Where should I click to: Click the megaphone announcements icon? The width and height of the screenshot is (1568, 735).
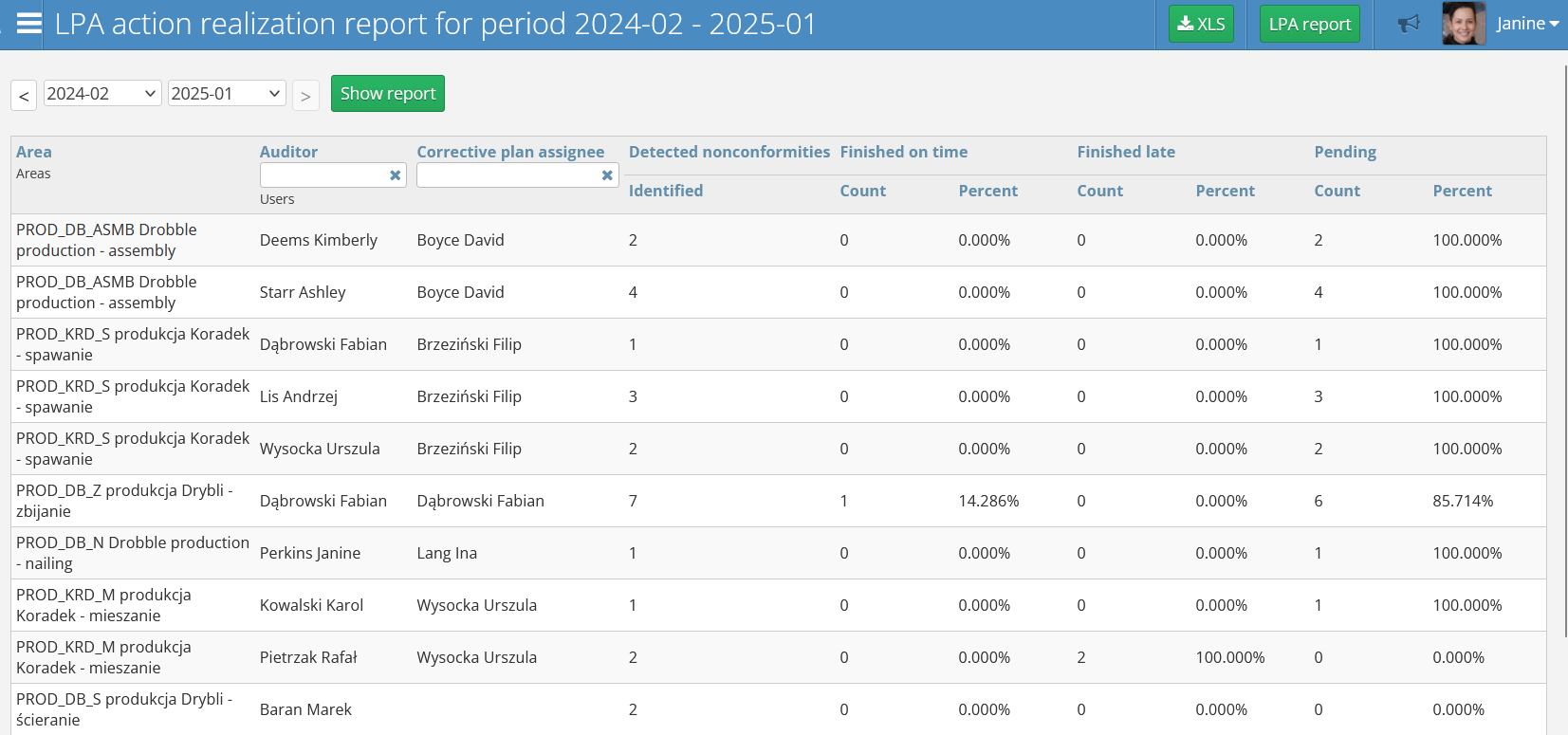click(1409, 24)
